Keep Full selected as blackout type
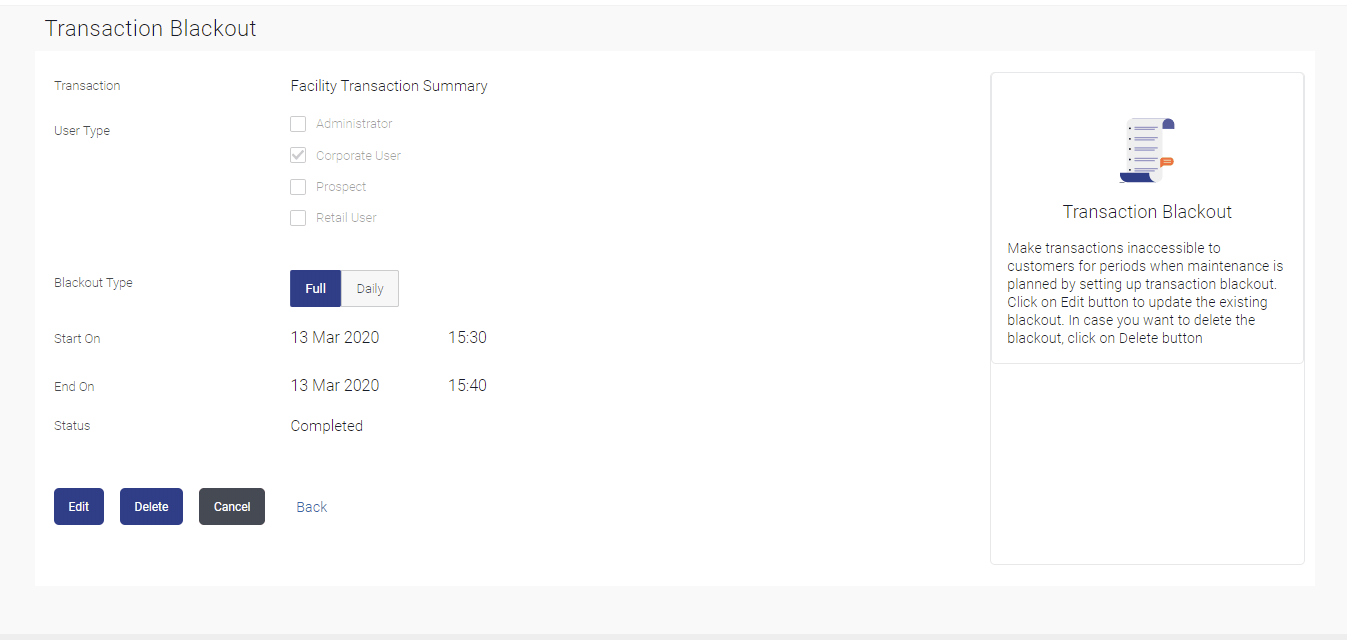Viewport: 1347px width, 640px height. 315,288
